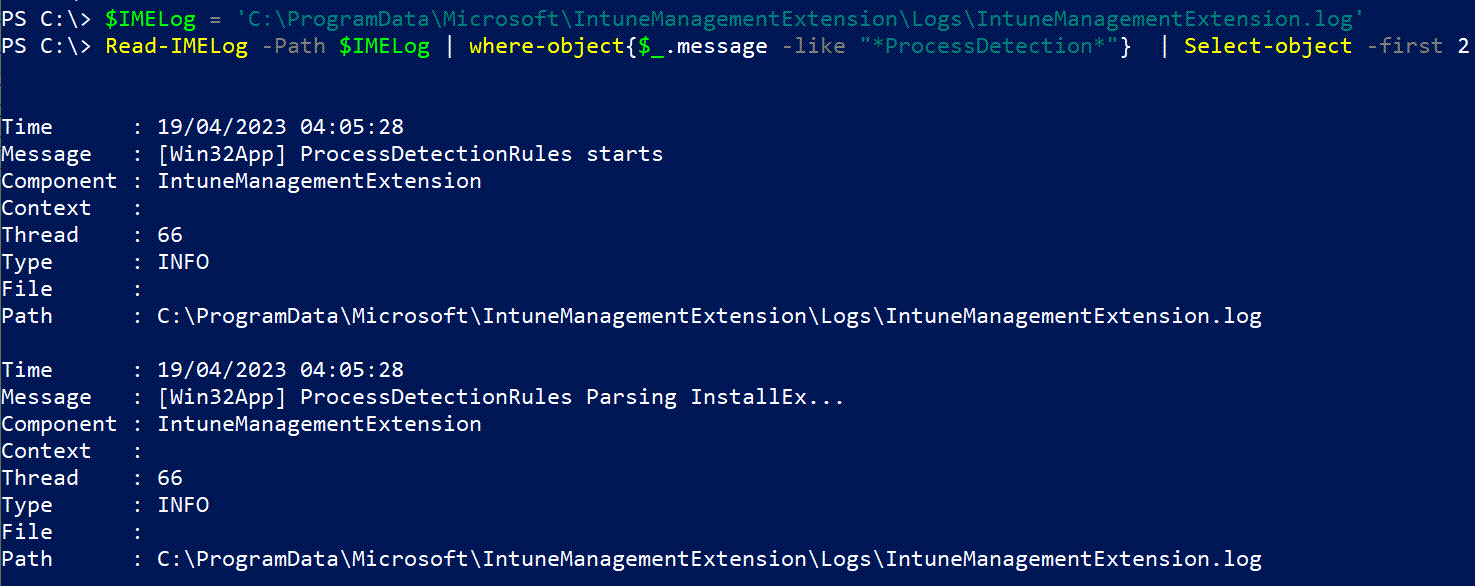Image resolution: width=1475 pixels, height=586 pixels.
Task: Click the first record's log file path value
Action: [x=709, y=316]
